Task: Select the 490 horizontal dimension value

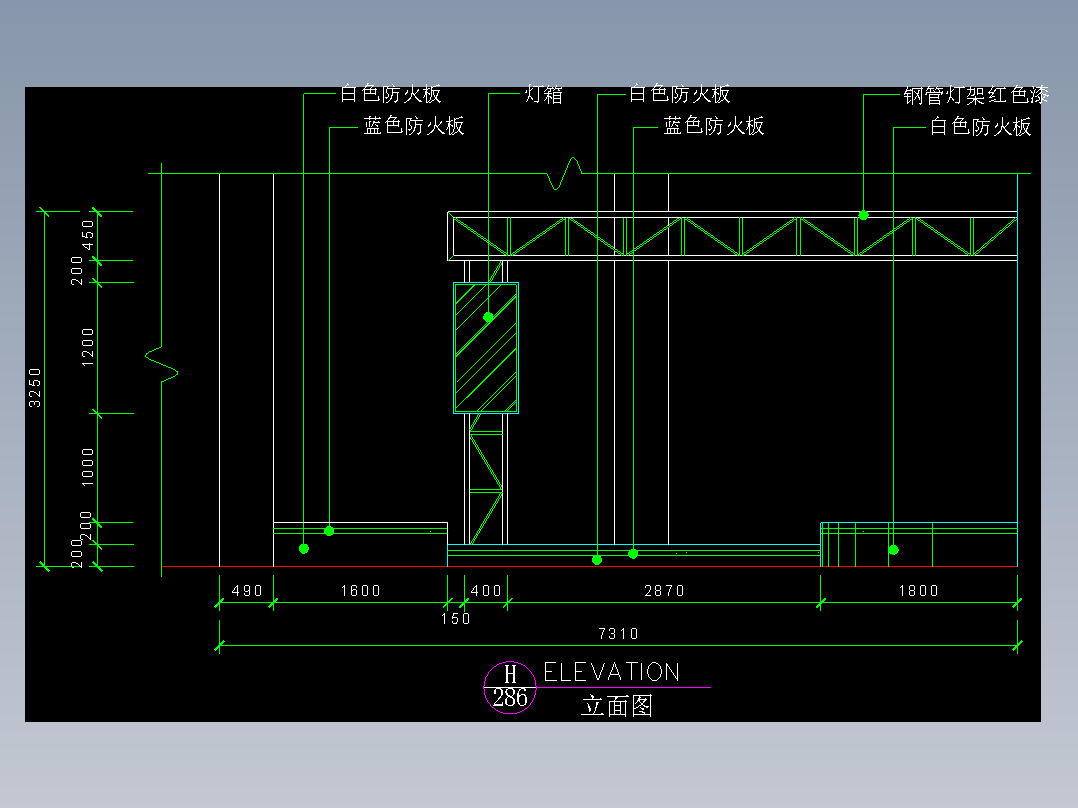Action: (x=247, y=591)
